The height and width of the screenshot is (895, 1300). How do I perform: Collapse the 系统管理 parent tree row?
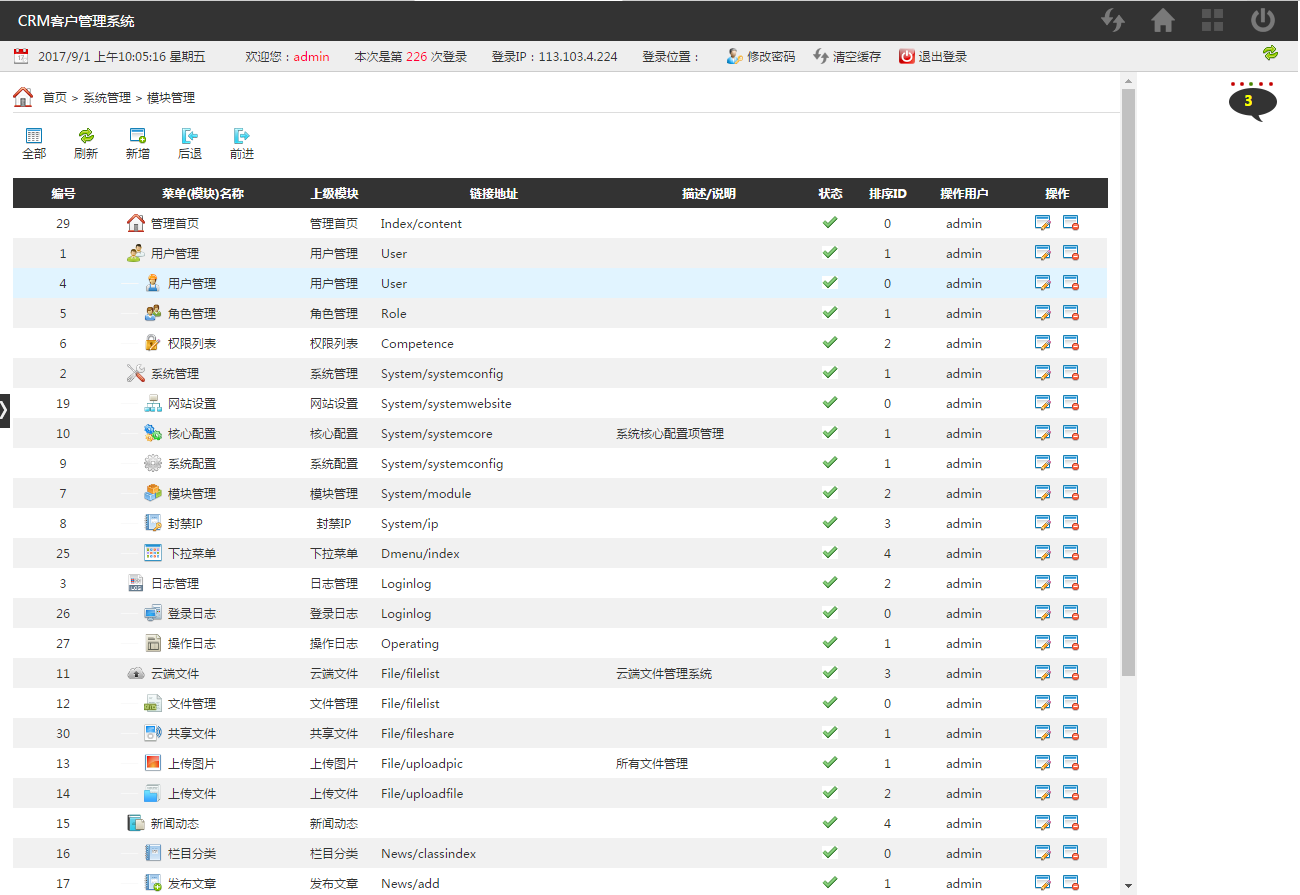(x=136, y=373)
